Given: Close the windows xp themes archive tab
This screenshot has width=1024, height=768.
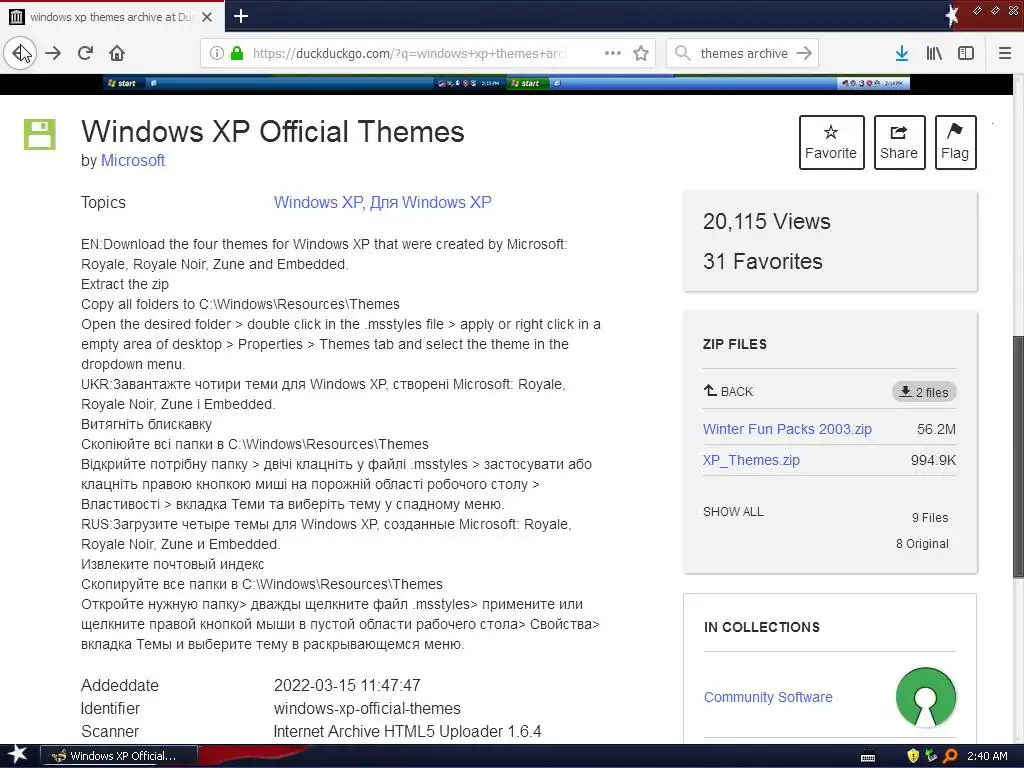Looking at the screenshot, I should [207, 17].
